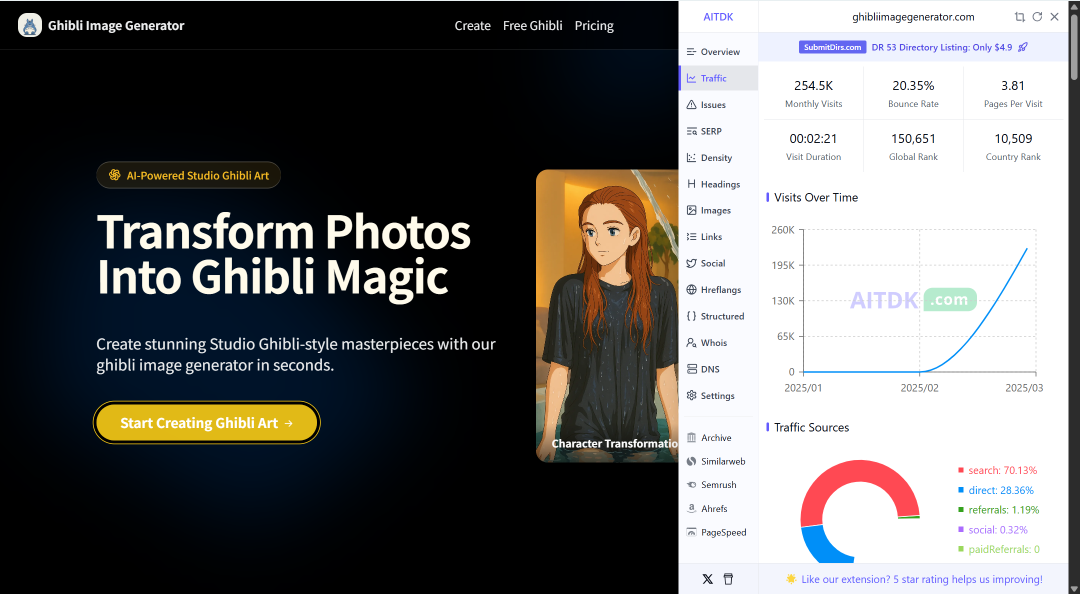The image size is (1080, 594).
Task: Open the Pricing menu item
Action: (594, 25)
